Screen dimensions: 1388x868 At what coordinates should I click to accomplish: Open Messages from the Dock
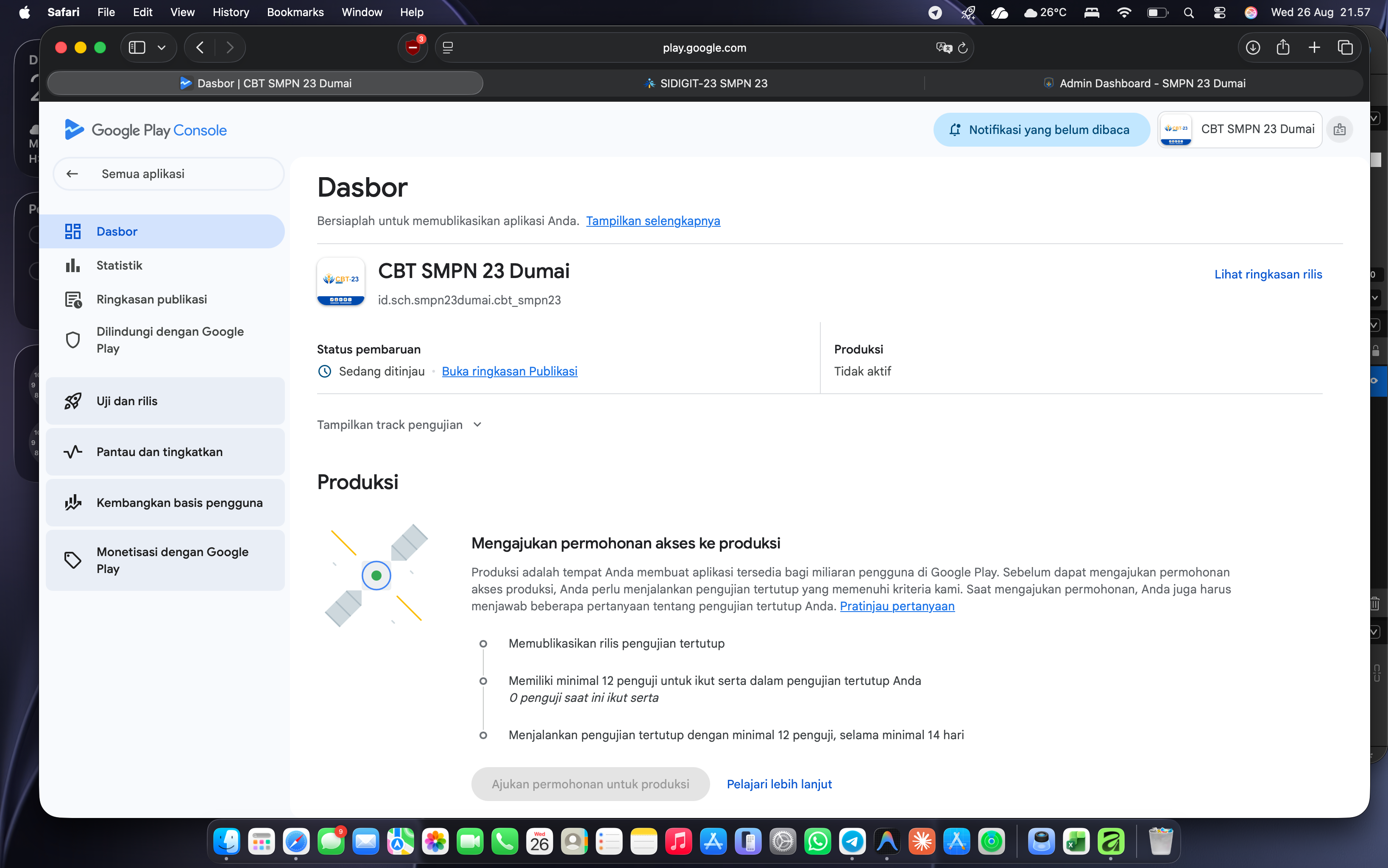[331, 842]
